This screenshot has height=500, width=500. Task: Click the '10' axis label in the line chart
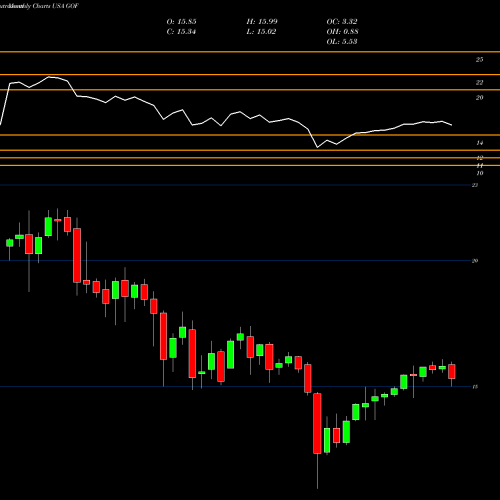point(480,173)
